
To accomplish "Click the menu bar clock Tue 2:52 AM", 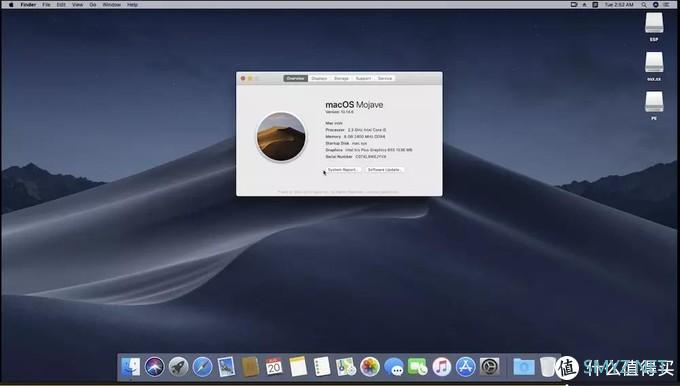I will click(619, 5).
